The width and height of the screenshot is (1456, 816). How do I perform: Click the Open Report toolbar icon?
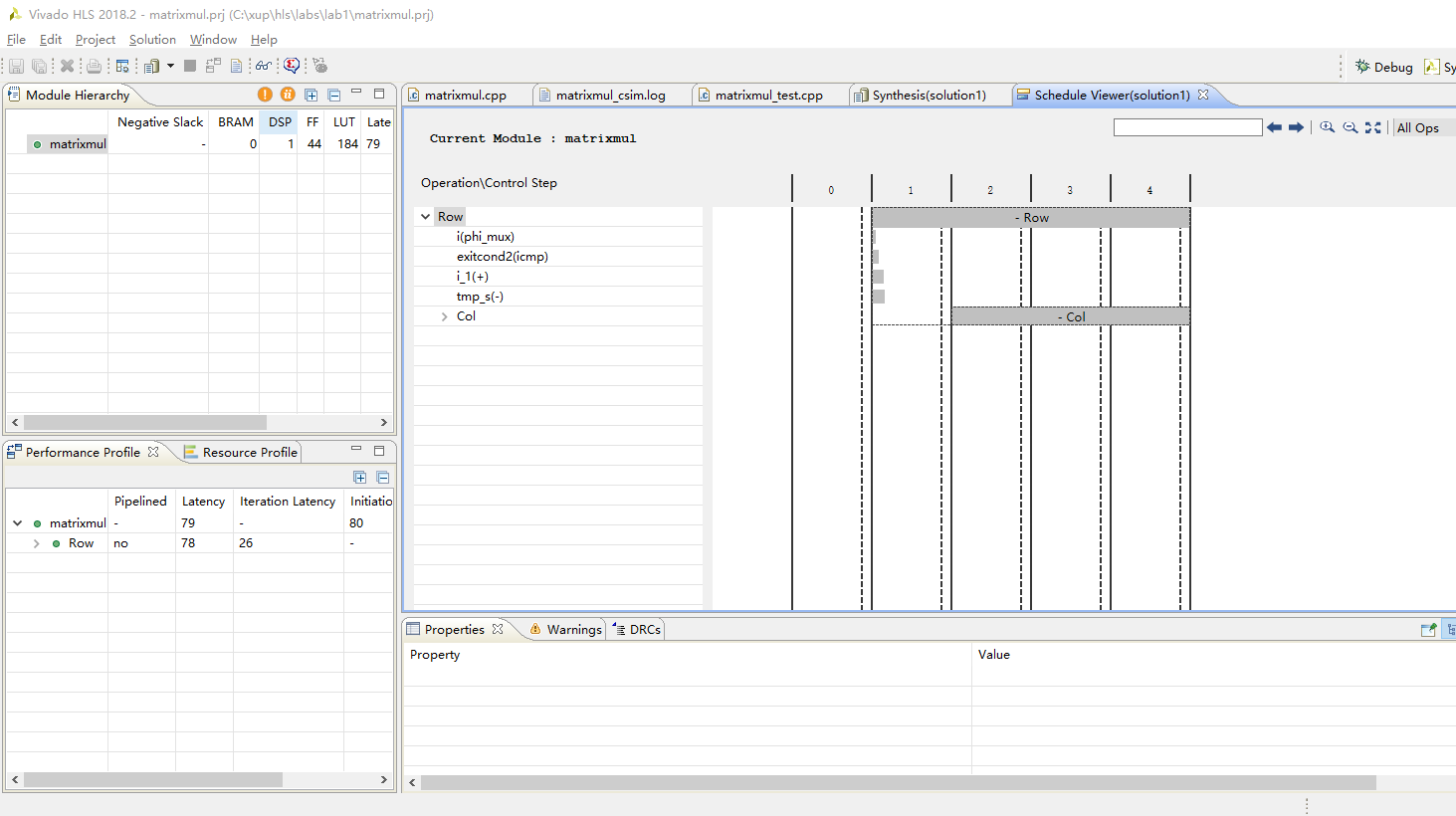pos(236,66)
